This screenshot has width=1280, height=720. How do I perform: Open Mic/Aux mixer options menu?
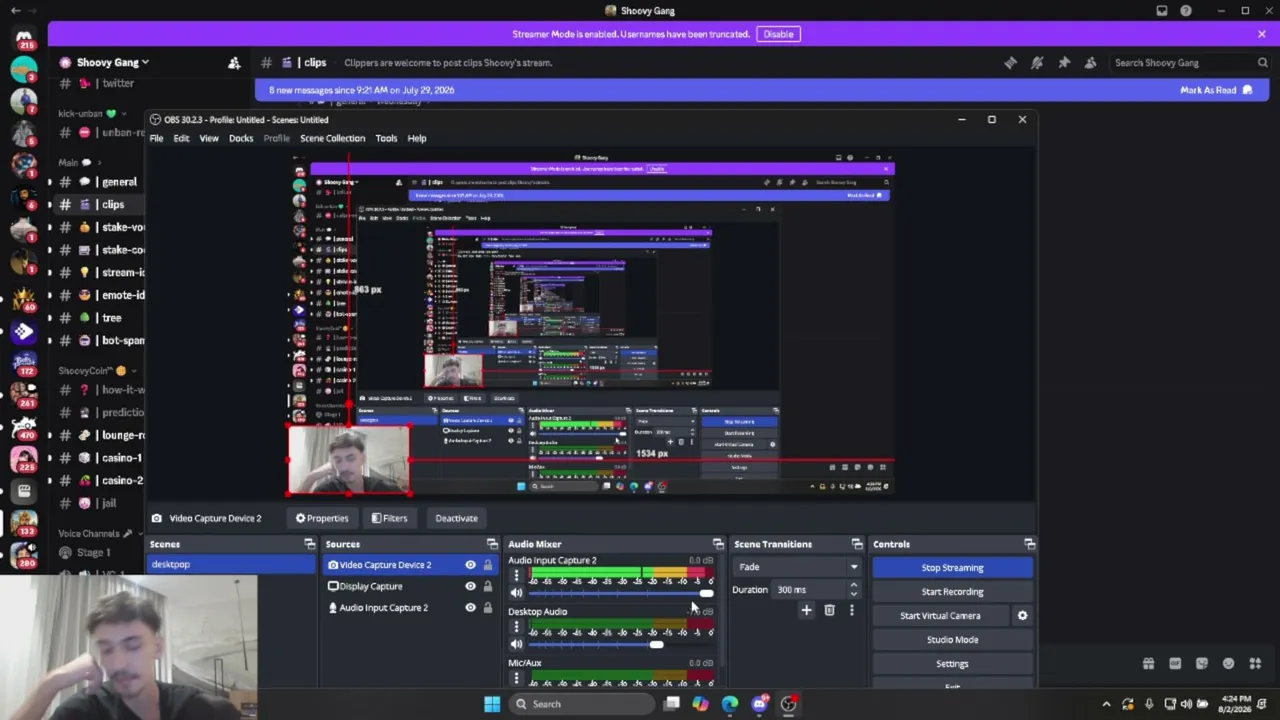tap(516, 679)
